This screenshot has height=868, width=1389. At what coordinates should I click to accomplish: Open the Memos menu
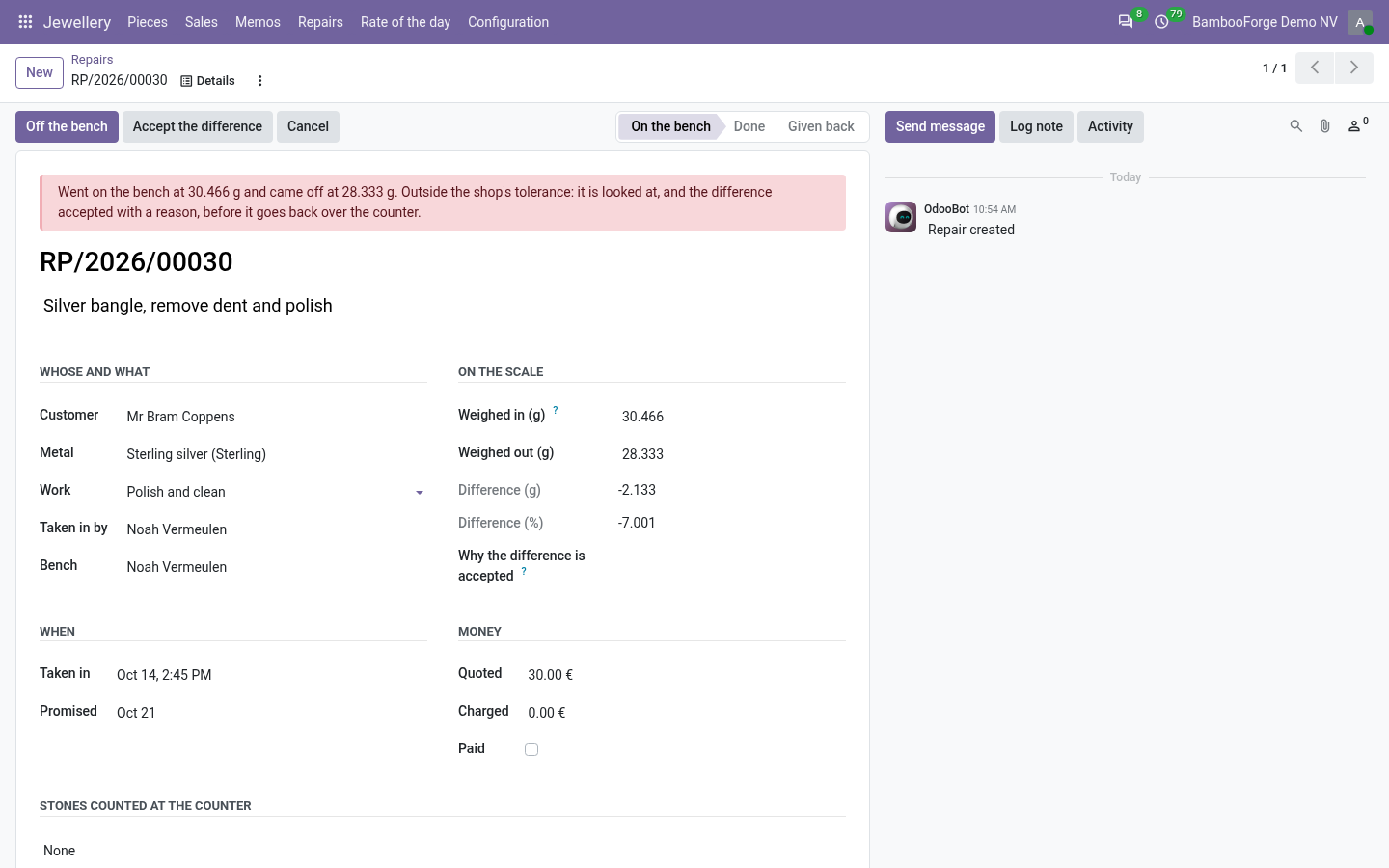coord(258,22)
